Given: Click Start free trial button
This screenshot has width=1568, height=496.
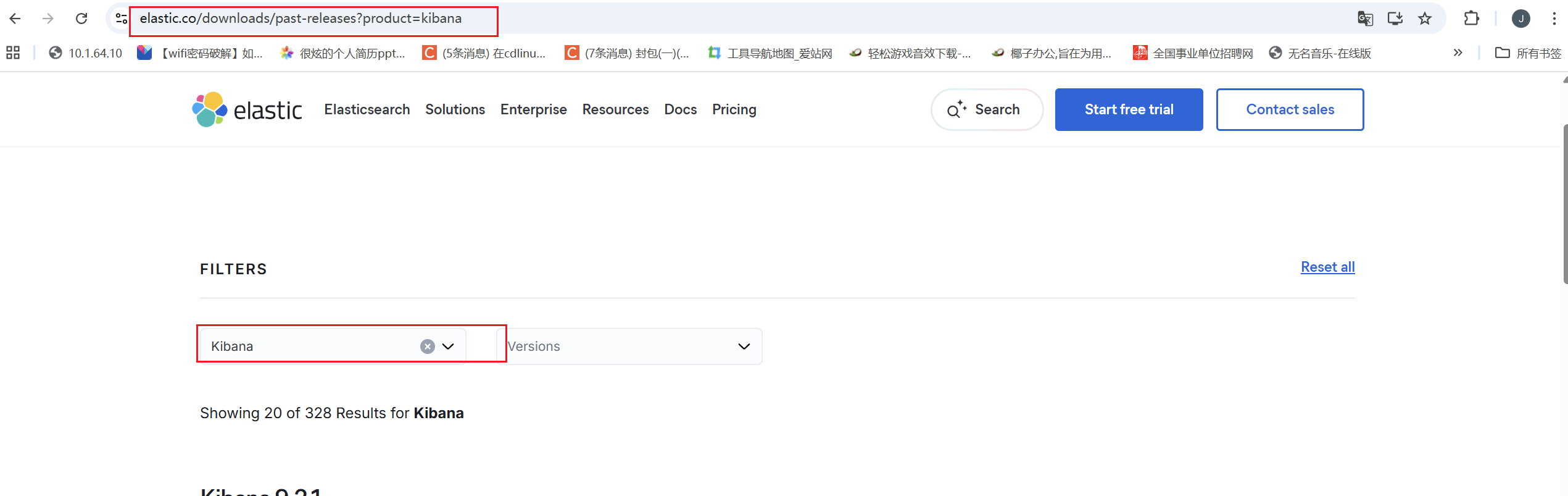Looking at the screenshot, I should click(x=1129, y=109).
